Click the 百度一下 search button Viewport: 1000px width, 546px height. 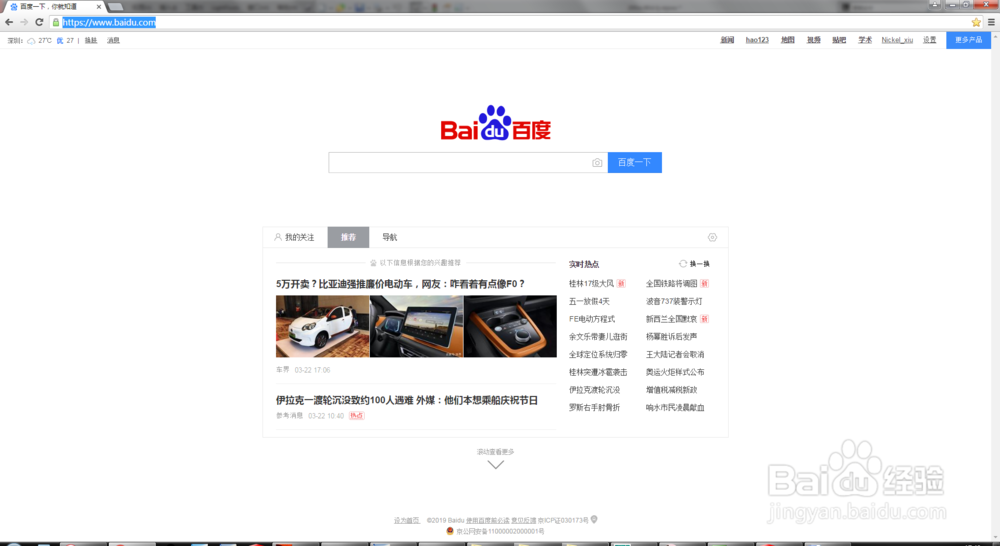click(635, 163)
